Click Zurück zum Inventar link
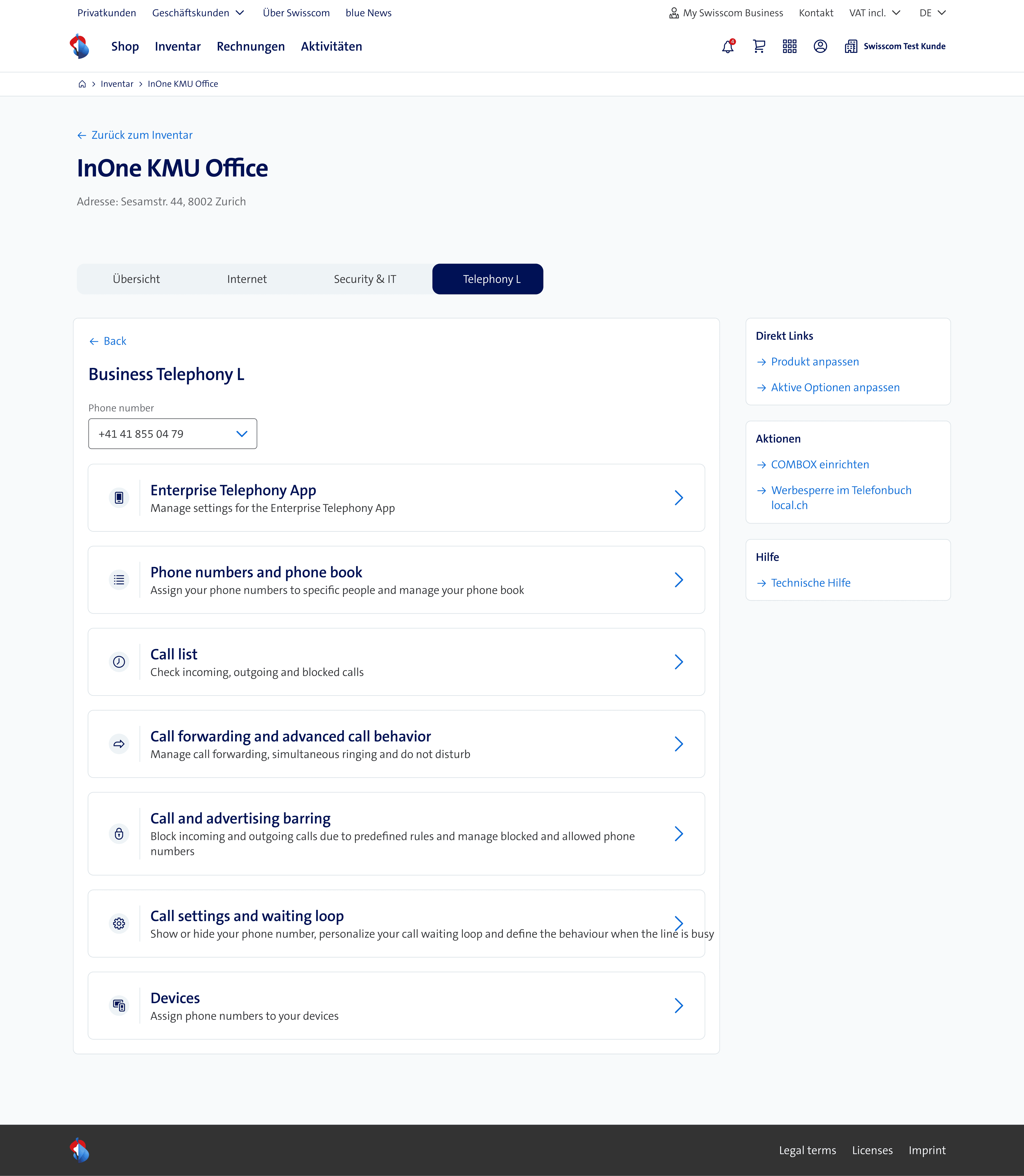1024x1176 pixels. pos(142,135)
